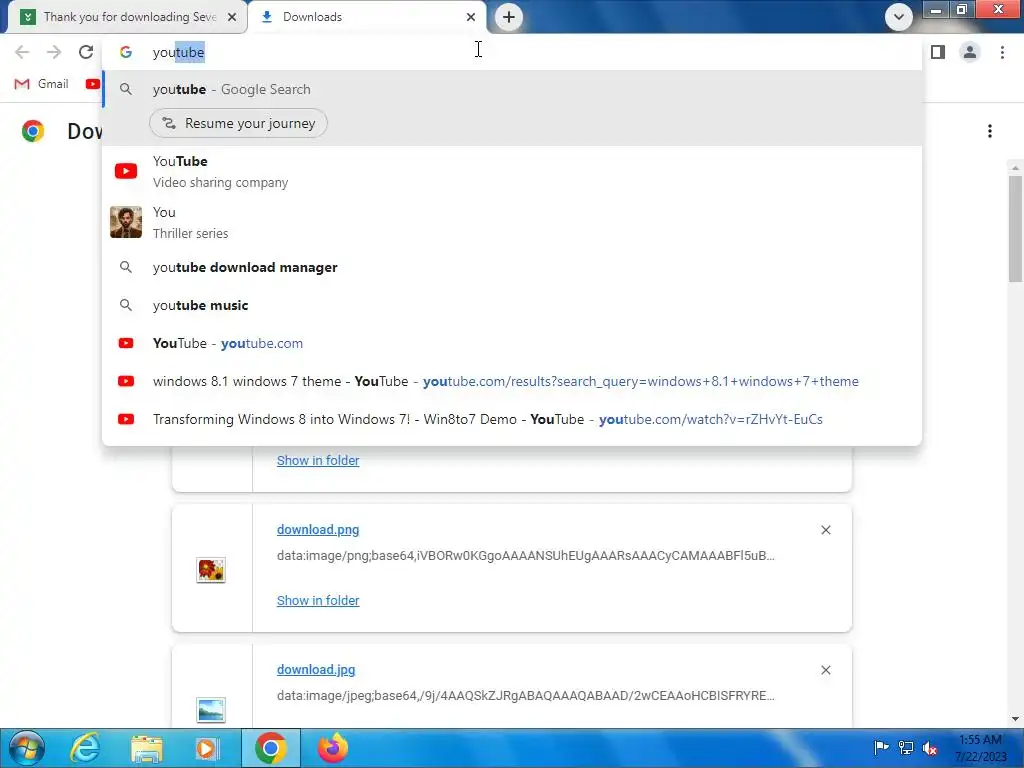Click the scrollbar down arrow

click(1015, 719)
